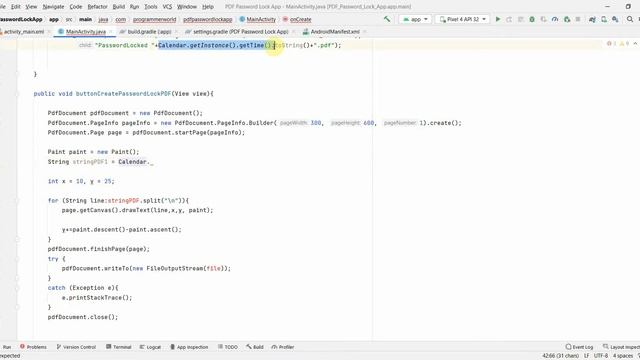
Task: Run the app with the green play button
Action: point(498,19)
